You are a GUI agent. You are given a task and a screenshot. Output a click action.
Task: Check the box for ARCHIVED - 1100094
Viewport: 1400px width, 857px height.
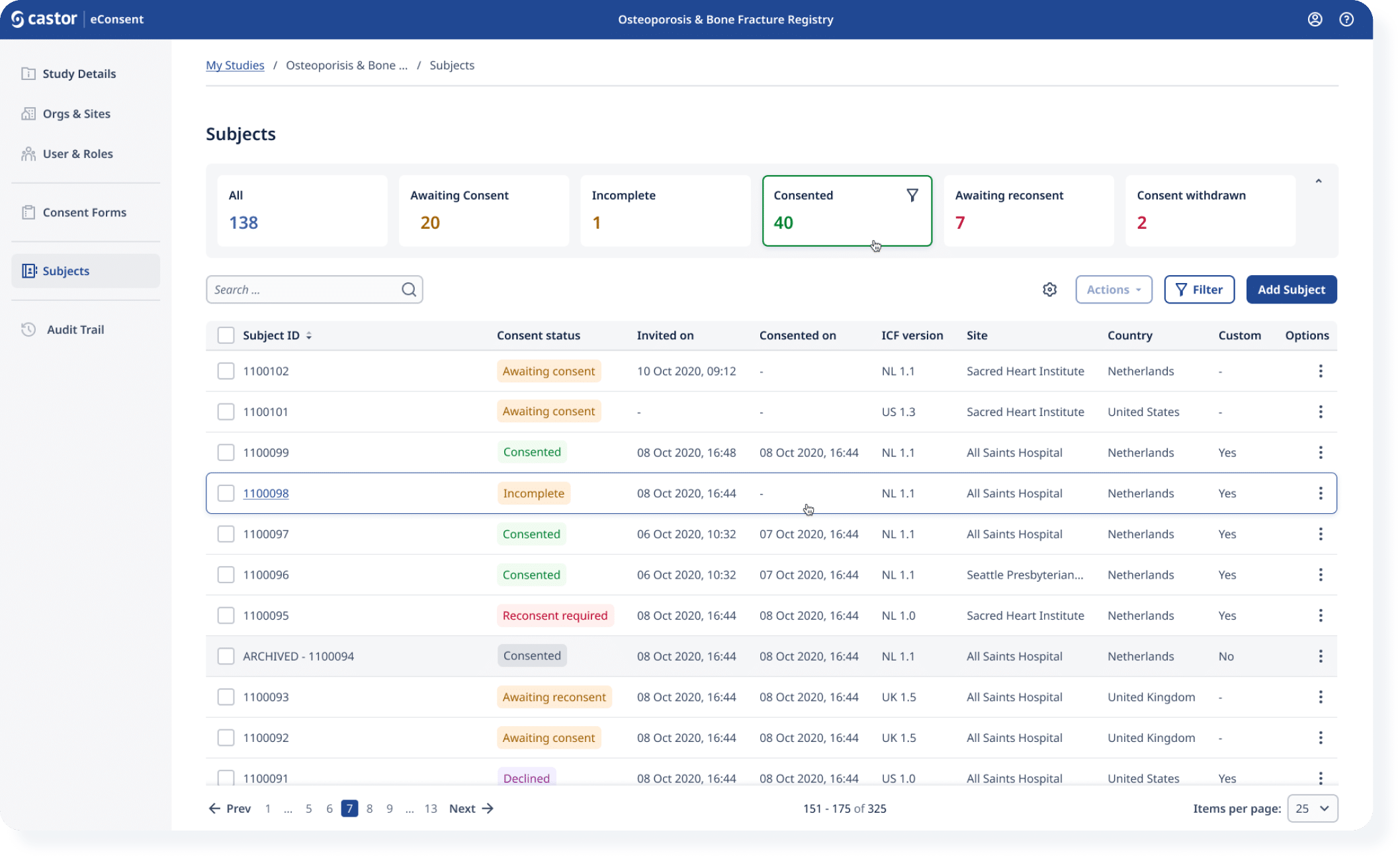click(x=226, y=656)
